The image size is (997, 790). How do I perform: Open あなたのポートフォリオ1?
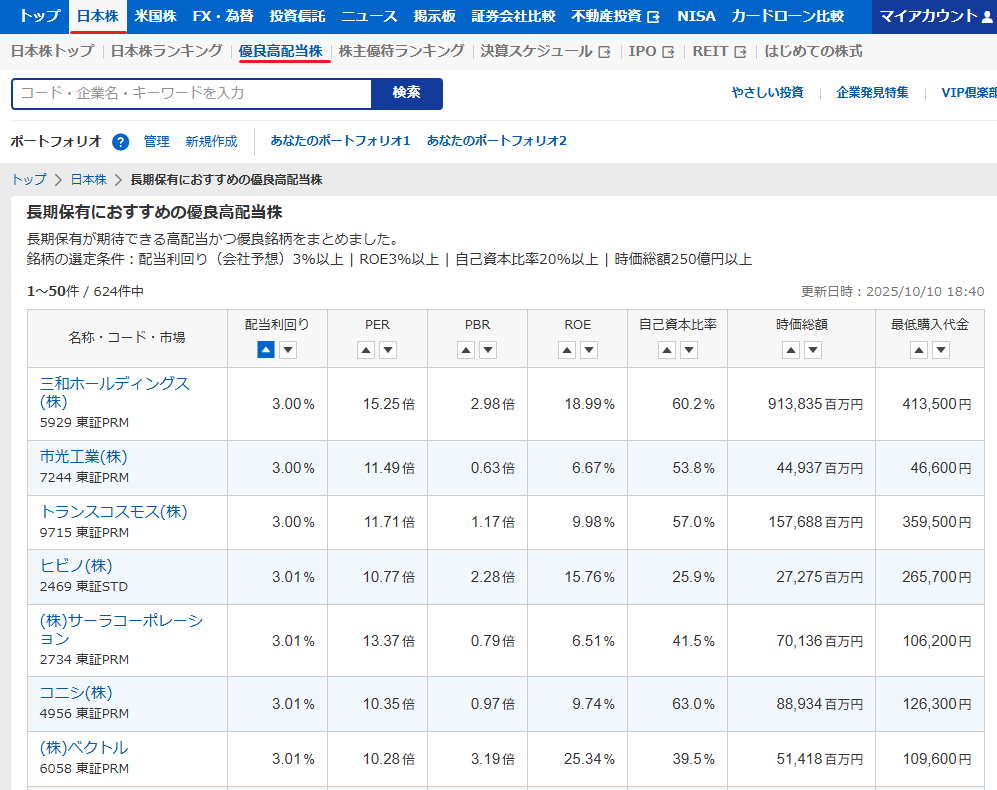tap(340, 141)
